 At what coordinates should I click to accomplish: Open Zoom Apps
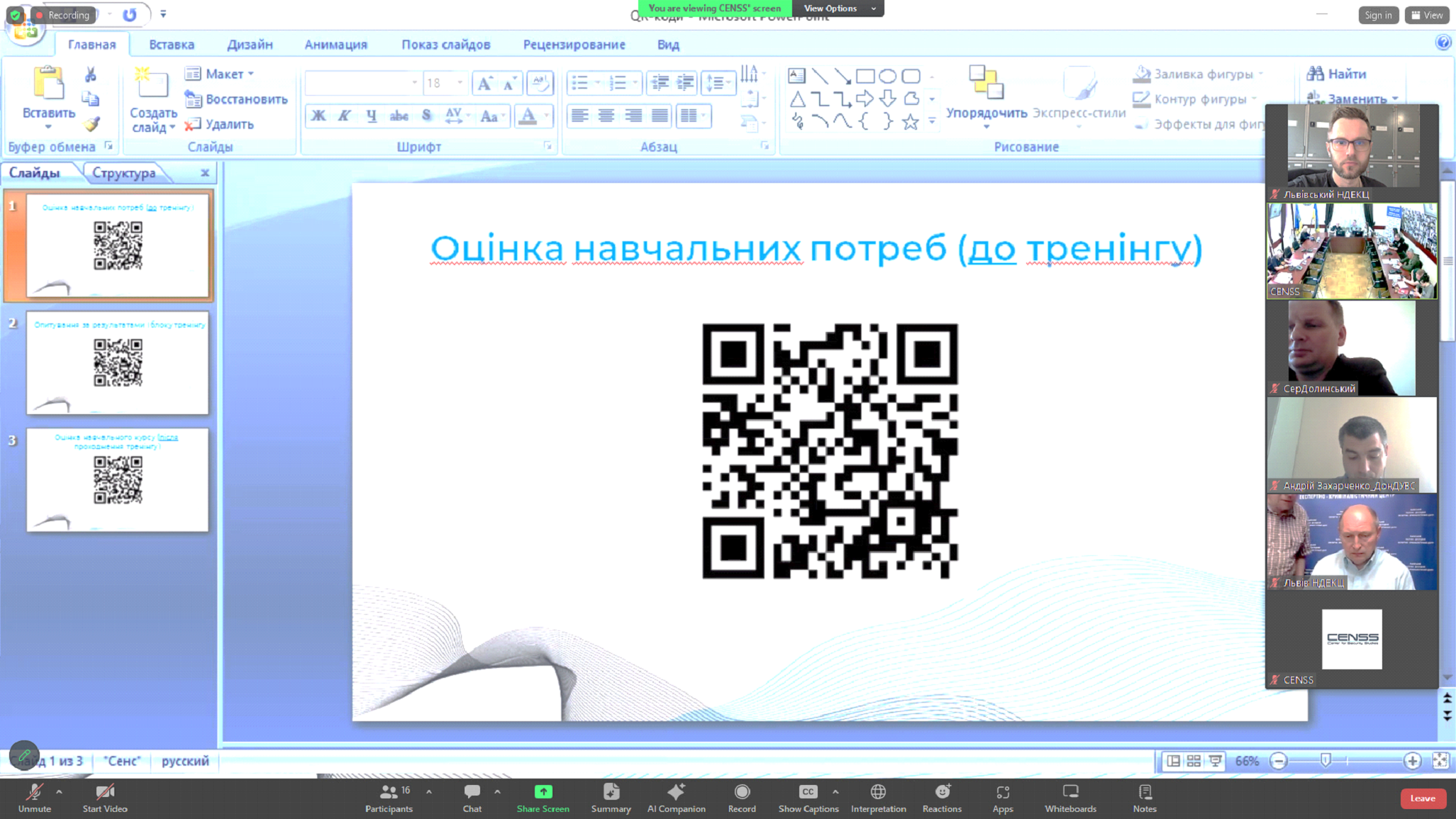pos(1002,798)
